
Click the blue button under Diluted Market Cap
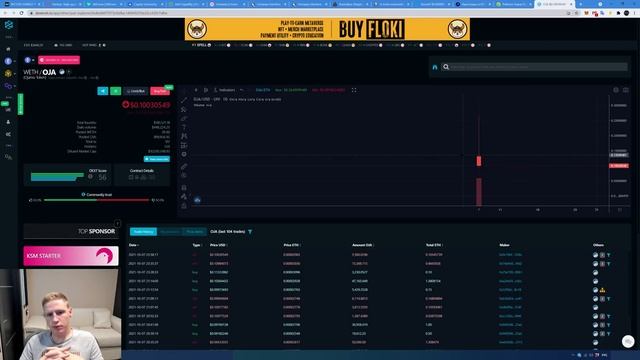tap(157, 159)
